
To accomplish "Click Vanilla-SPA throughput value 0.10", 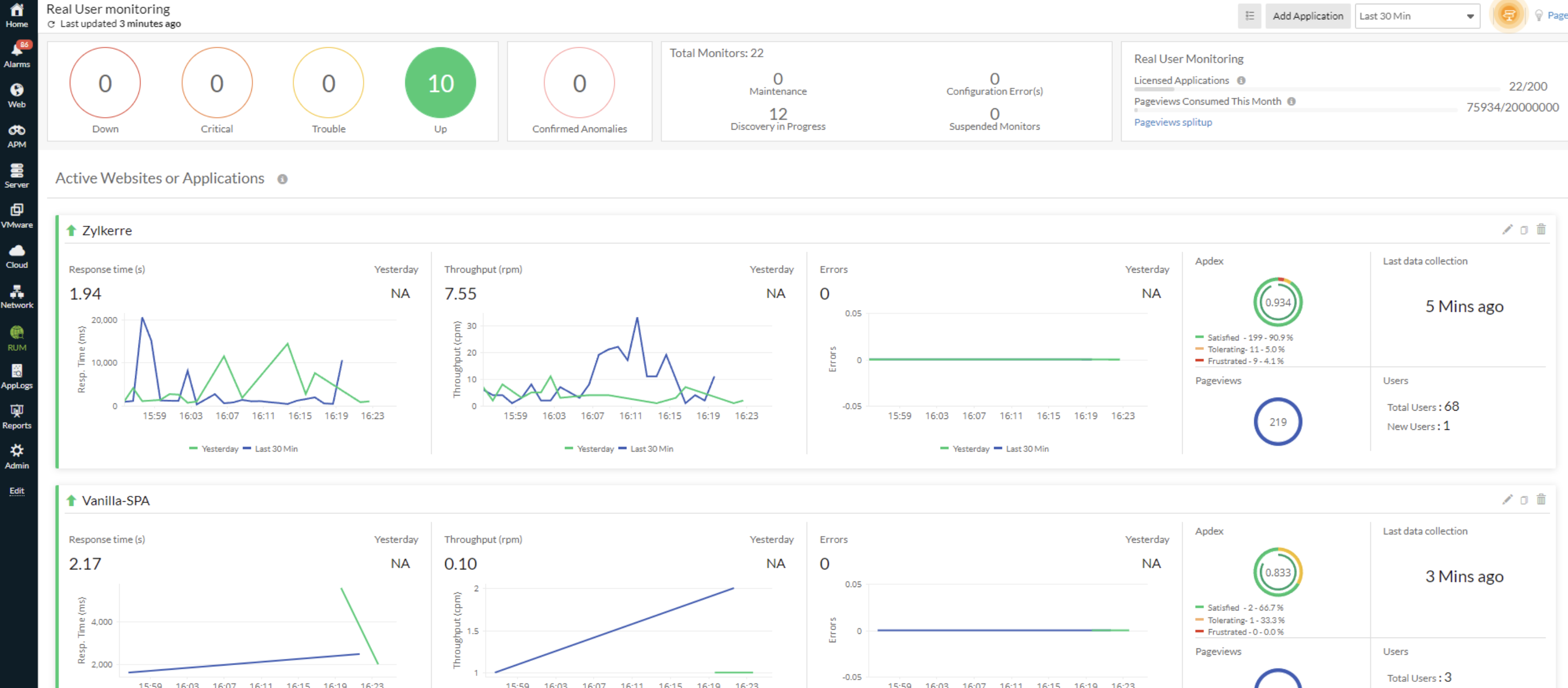I will 460,564.
